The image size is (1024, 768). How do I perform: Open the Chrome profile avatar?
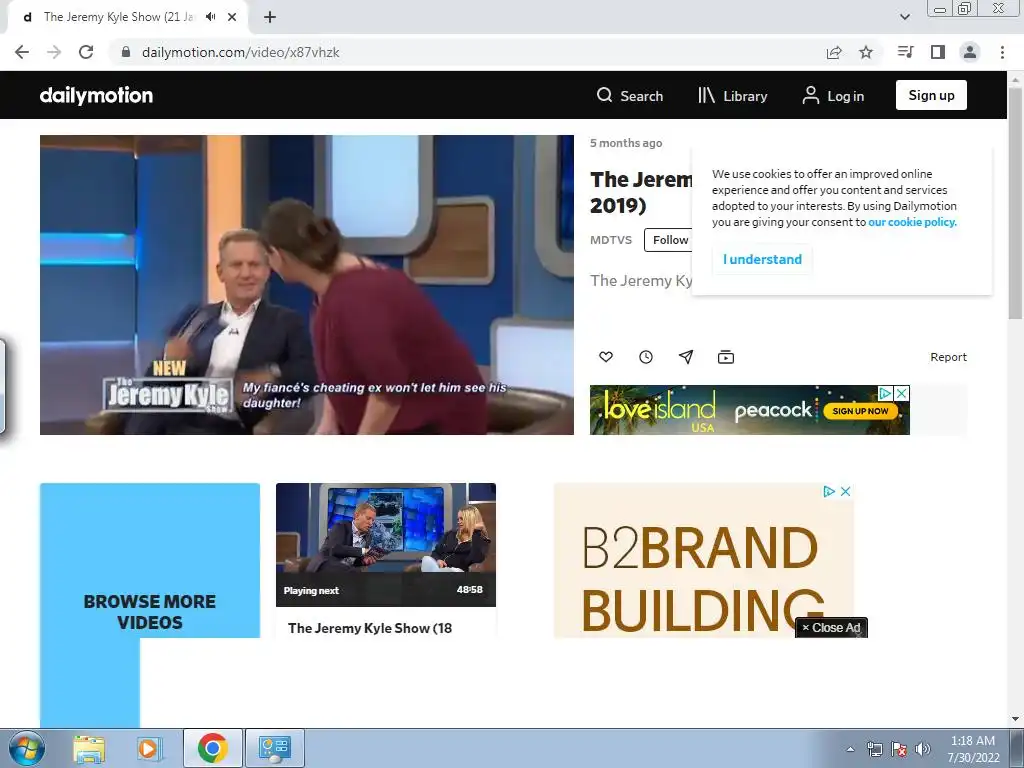[x=970, y=52]
